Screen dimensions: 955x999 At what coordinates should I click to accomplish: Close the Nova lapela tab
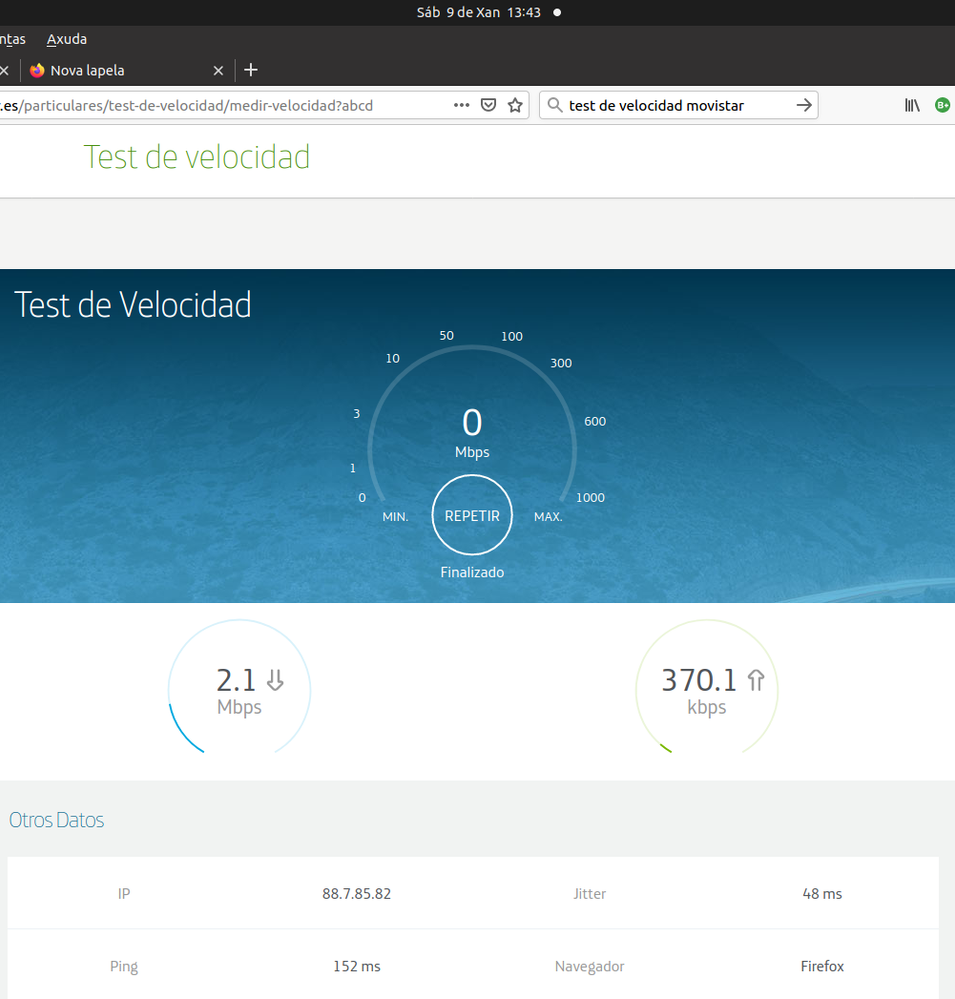218,70
